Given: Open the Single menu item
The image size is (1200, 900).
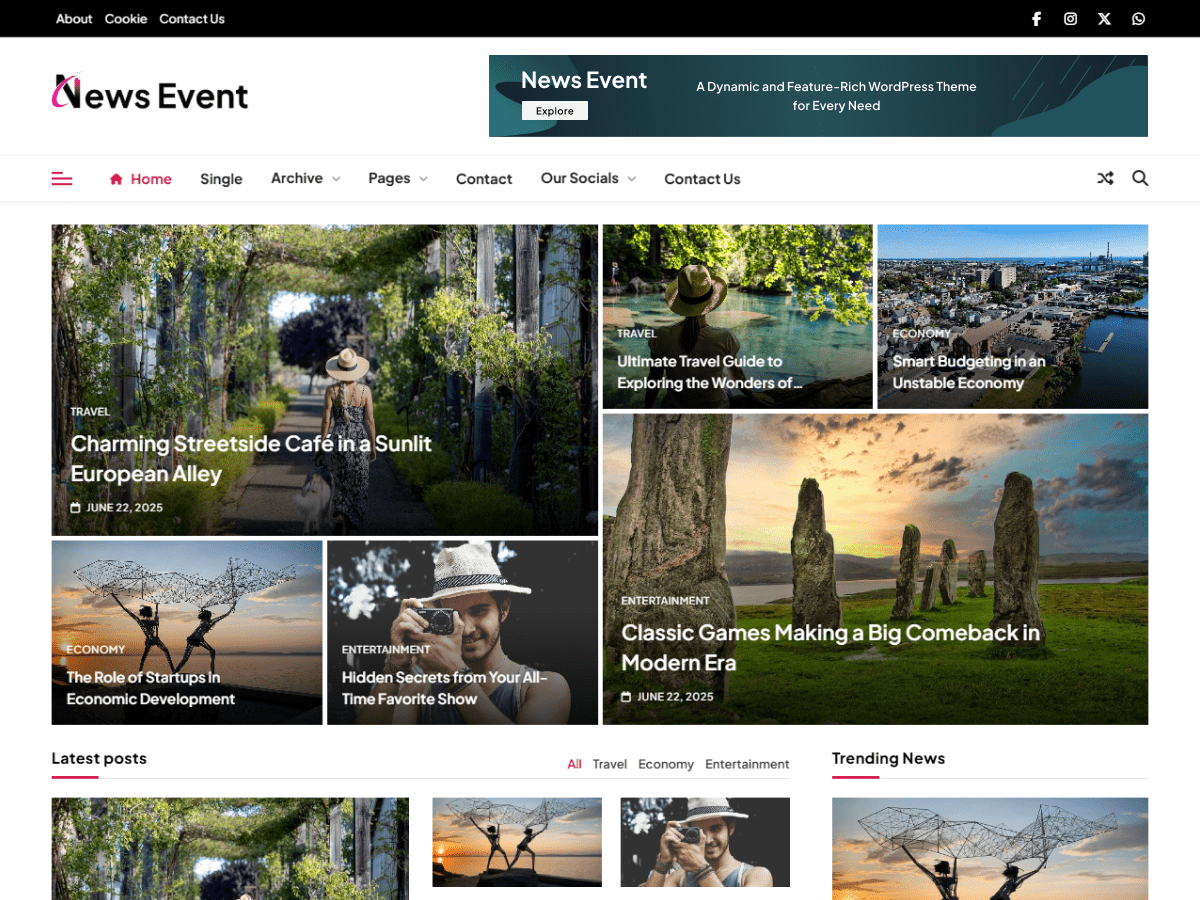Looking at the screenshot, I should 221,179.
